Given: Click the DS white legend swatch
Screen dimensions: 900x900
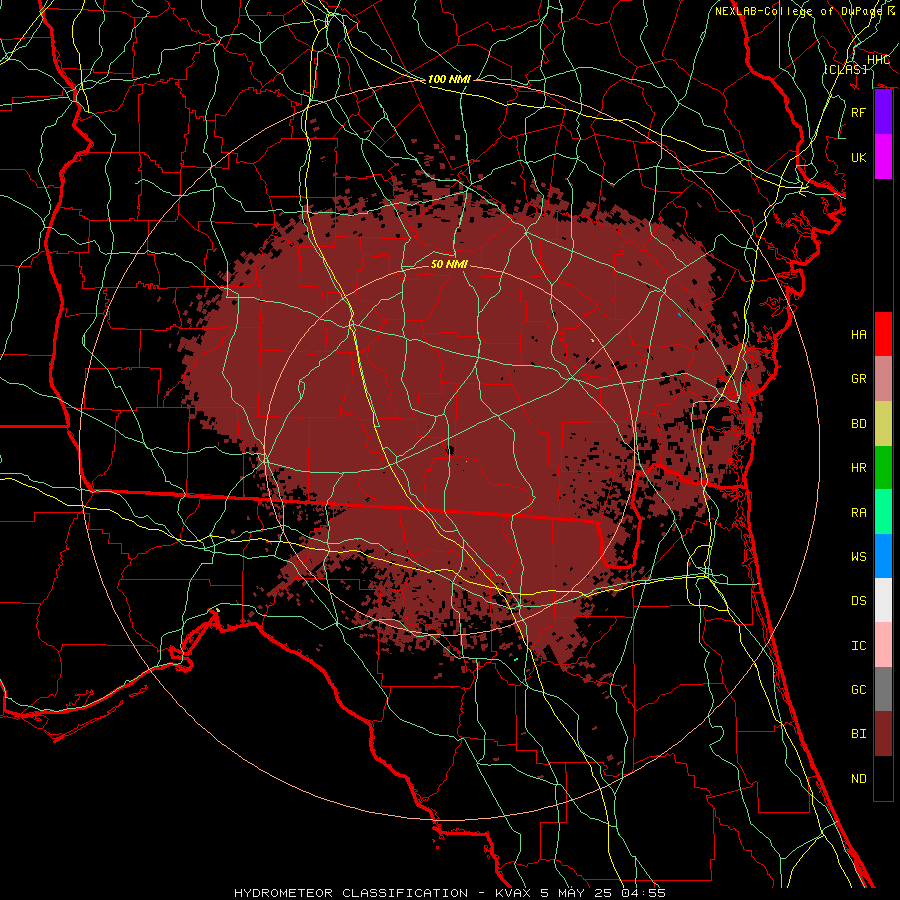Looking at the screenshot, I should point(883,600).
